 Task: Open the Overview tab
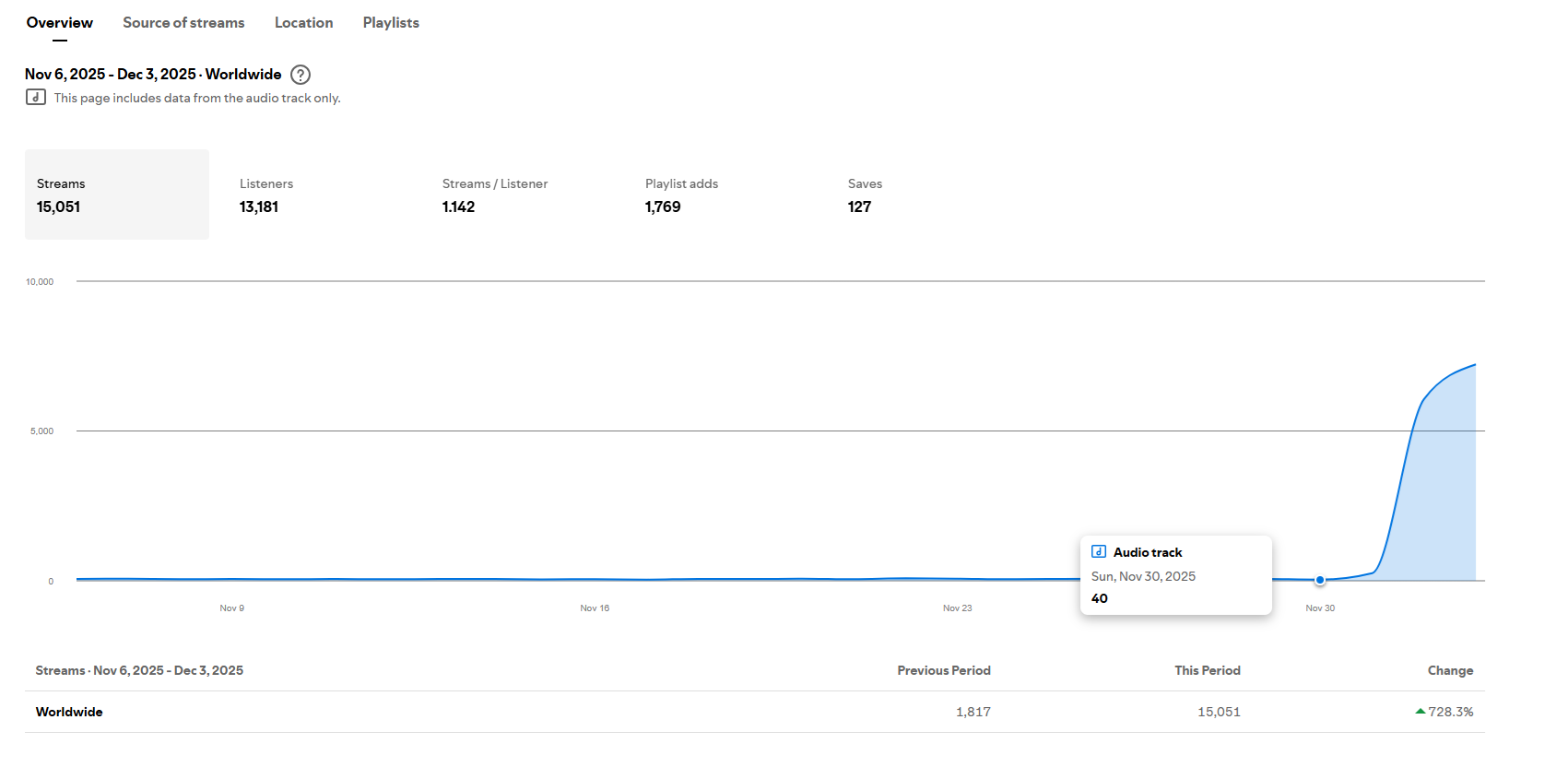point(59,23)
